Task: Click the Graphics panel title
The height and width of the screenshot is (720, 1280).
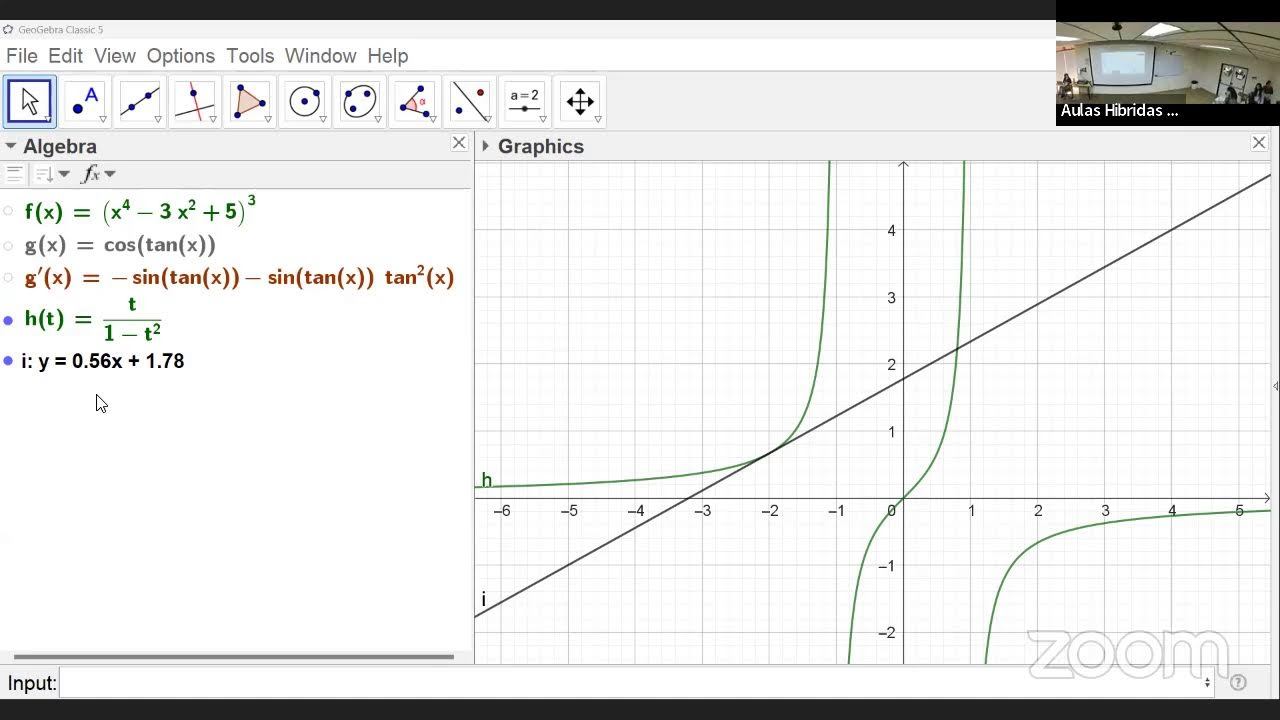Action: 541,146
